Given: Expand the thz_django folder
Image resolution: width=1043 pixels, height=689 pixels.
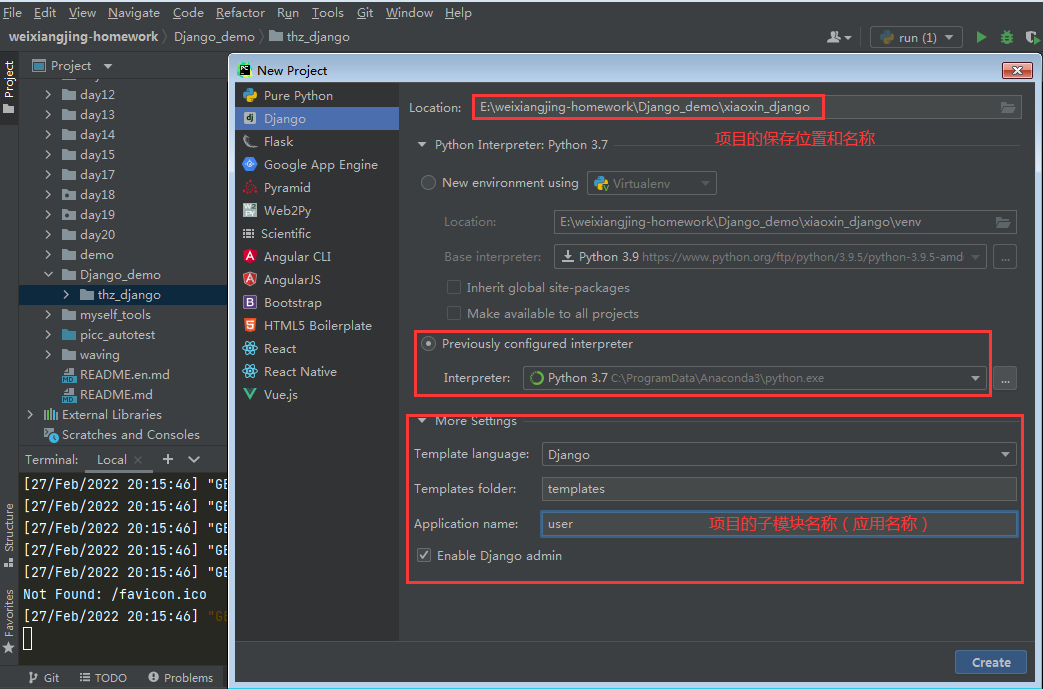Looking at the screenshot, I should pos(66,294).
